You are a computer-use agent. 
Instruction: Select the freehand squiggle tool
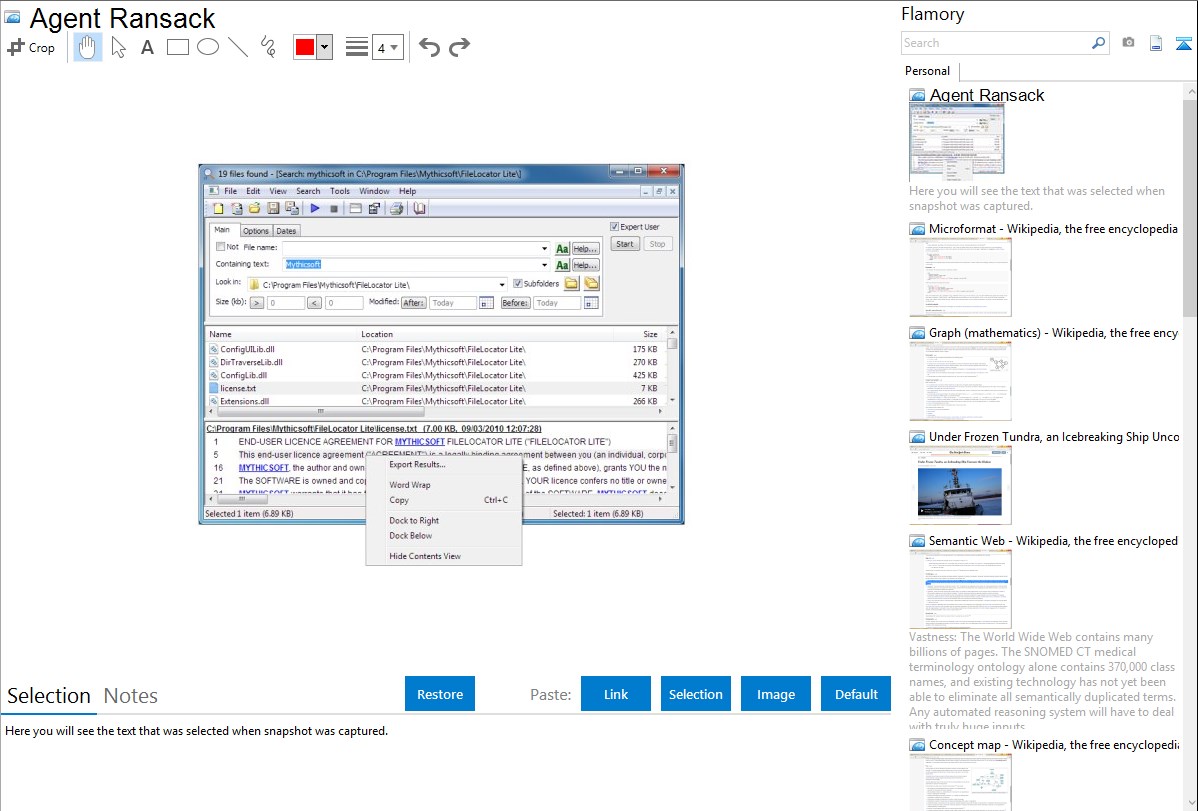tap(268, 47)
